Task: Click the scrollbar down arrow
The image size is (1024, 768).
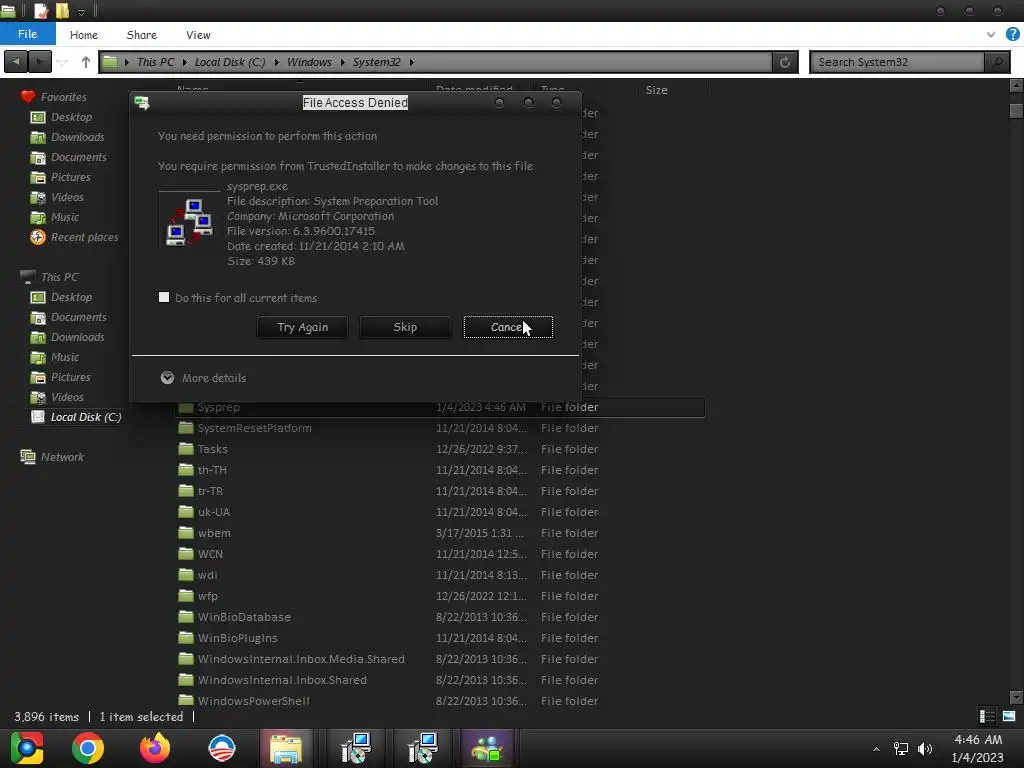Action: [x=1016, y=697]
